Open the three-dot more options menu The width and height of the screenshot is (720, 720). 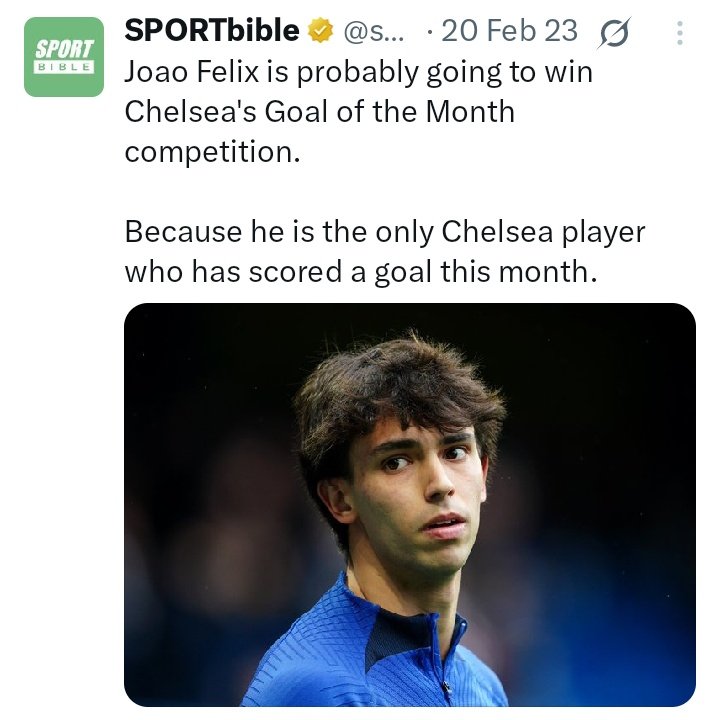pos(680,33)
